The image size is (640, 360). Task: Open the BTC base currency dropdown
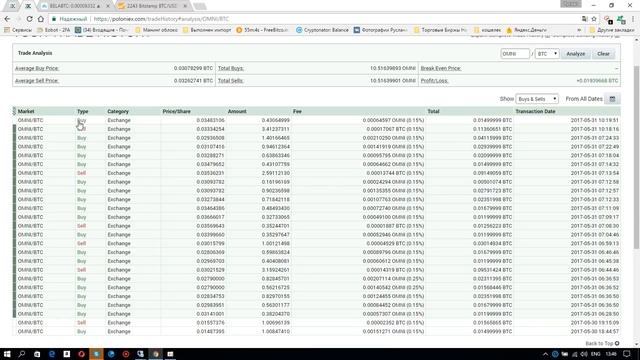tap(547, 53)
